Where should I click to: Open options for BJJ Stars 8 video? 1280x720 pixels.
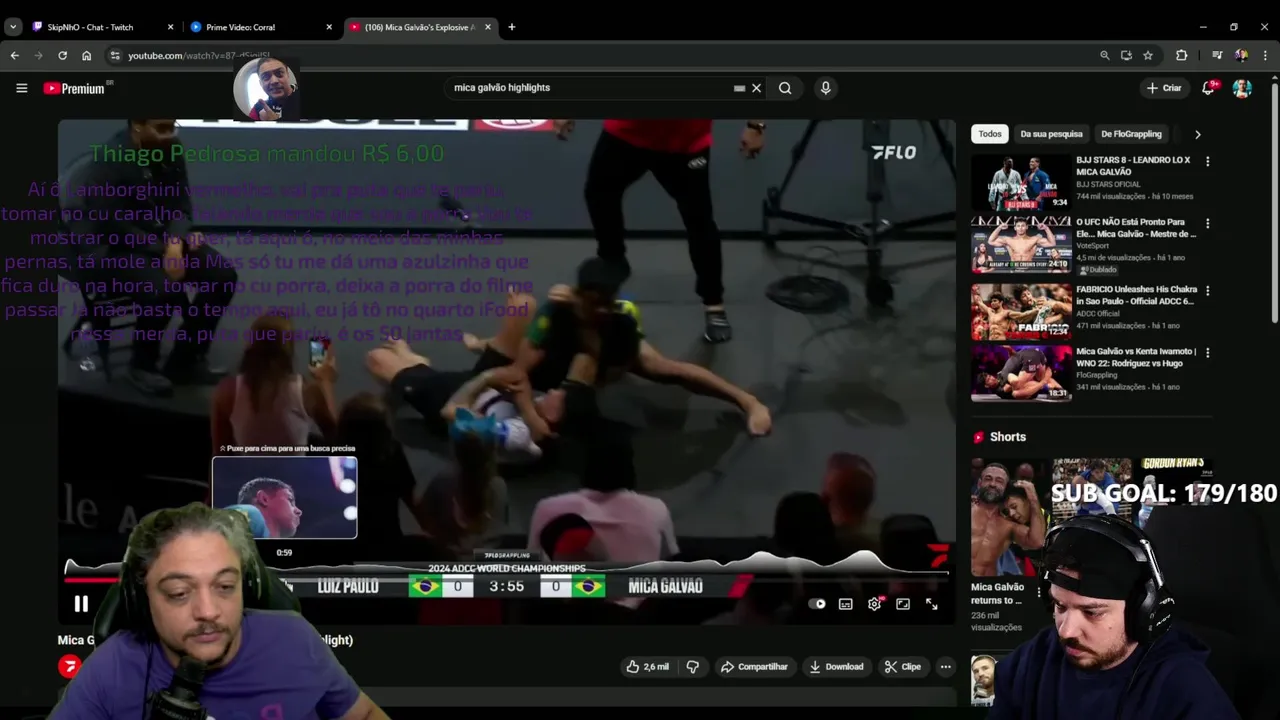point(1207,161)
